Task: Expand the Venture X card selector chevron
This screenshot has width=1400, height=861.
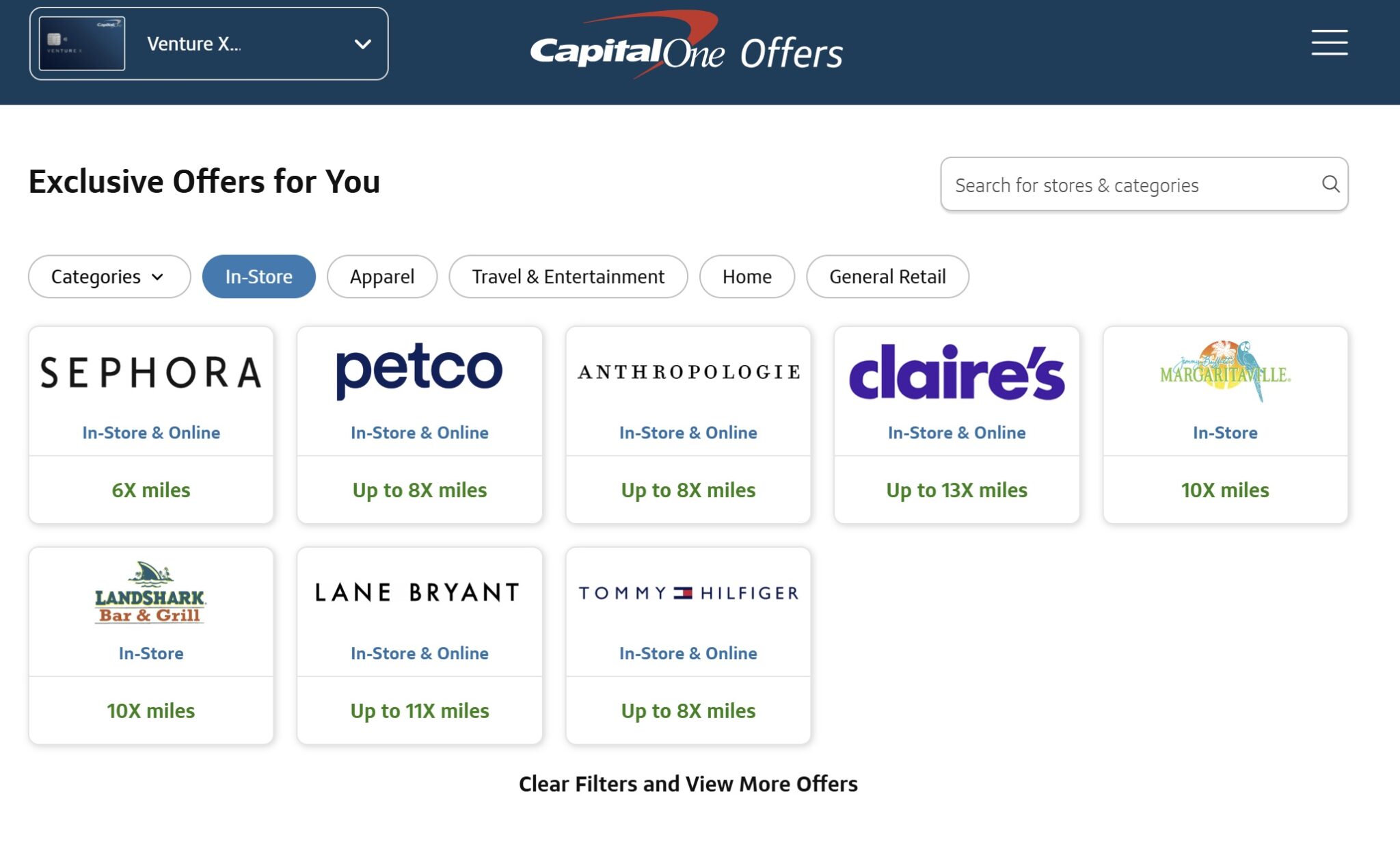Action: point(363,44)
